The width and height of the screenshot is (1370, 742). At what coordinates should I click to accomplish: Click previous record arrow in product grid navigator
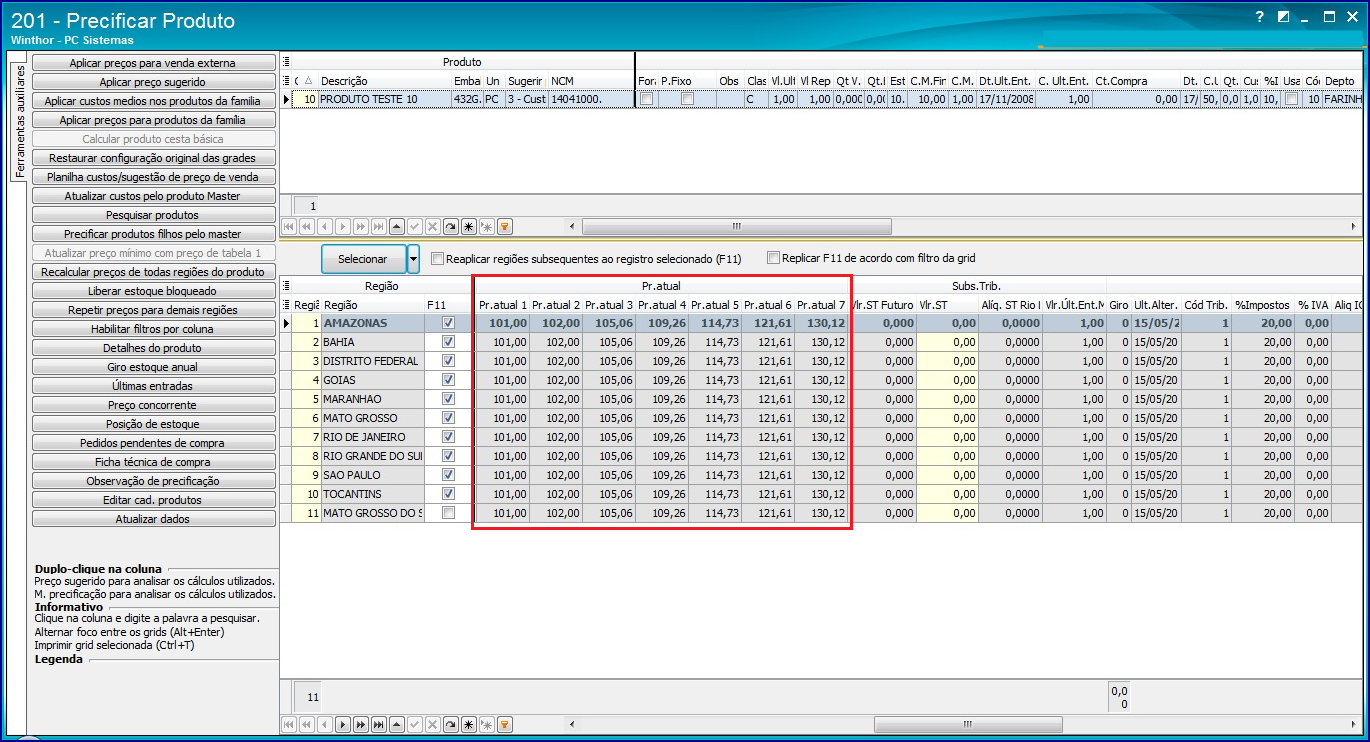coord(325,227)
